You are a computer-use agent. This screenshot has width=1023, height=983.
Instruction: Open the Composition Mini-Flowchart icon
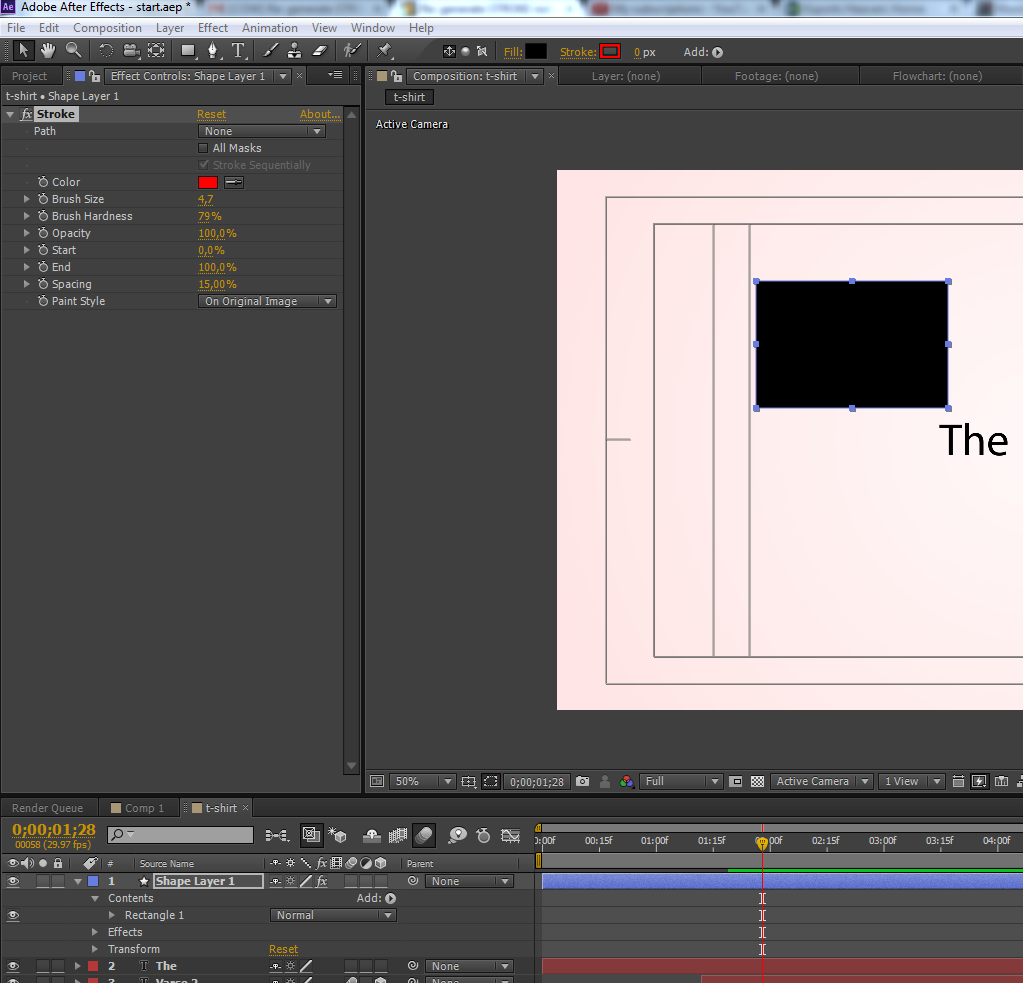(x=277, y=836)
